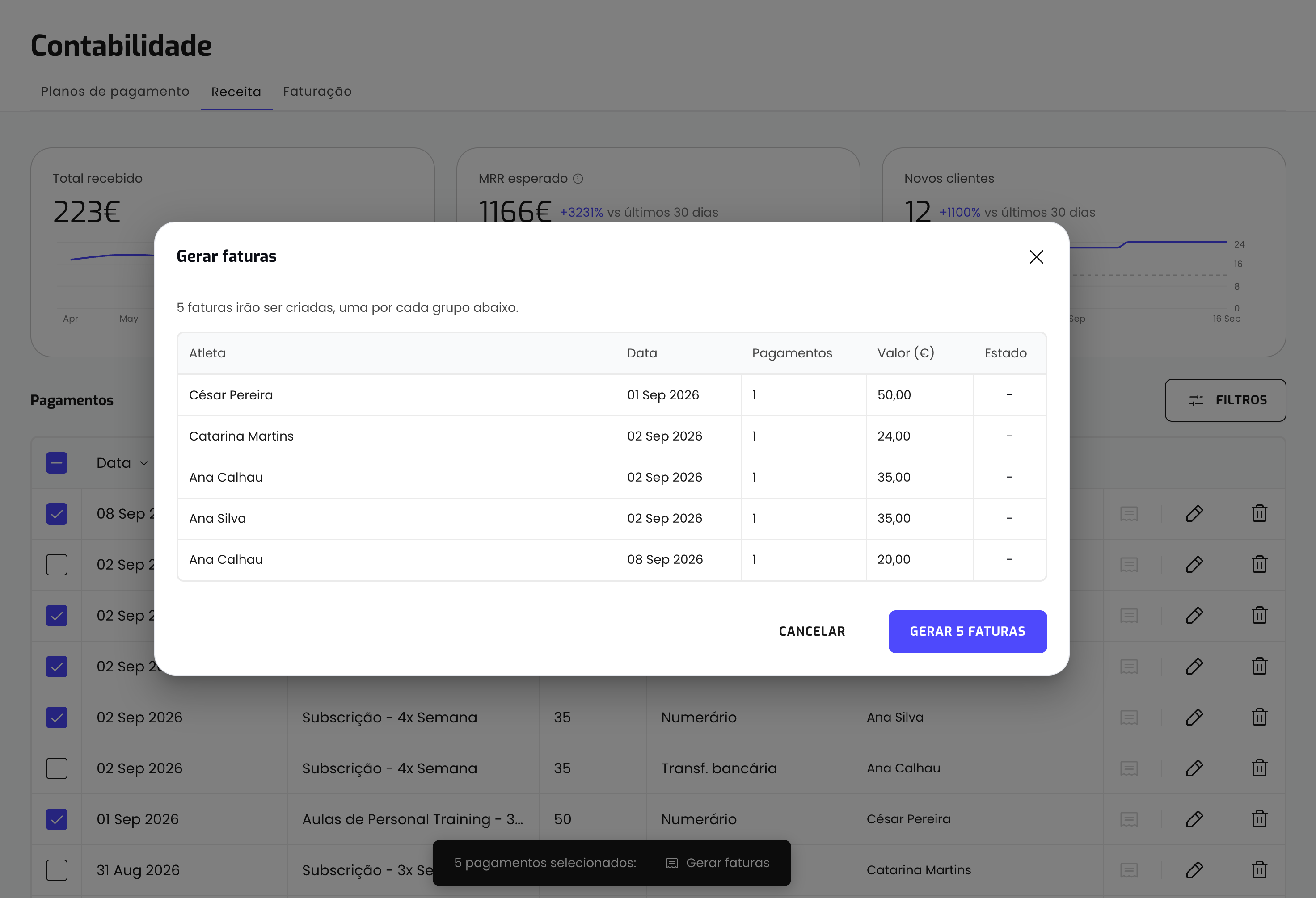Click CANCELAR in the dialog

[811, 631]
